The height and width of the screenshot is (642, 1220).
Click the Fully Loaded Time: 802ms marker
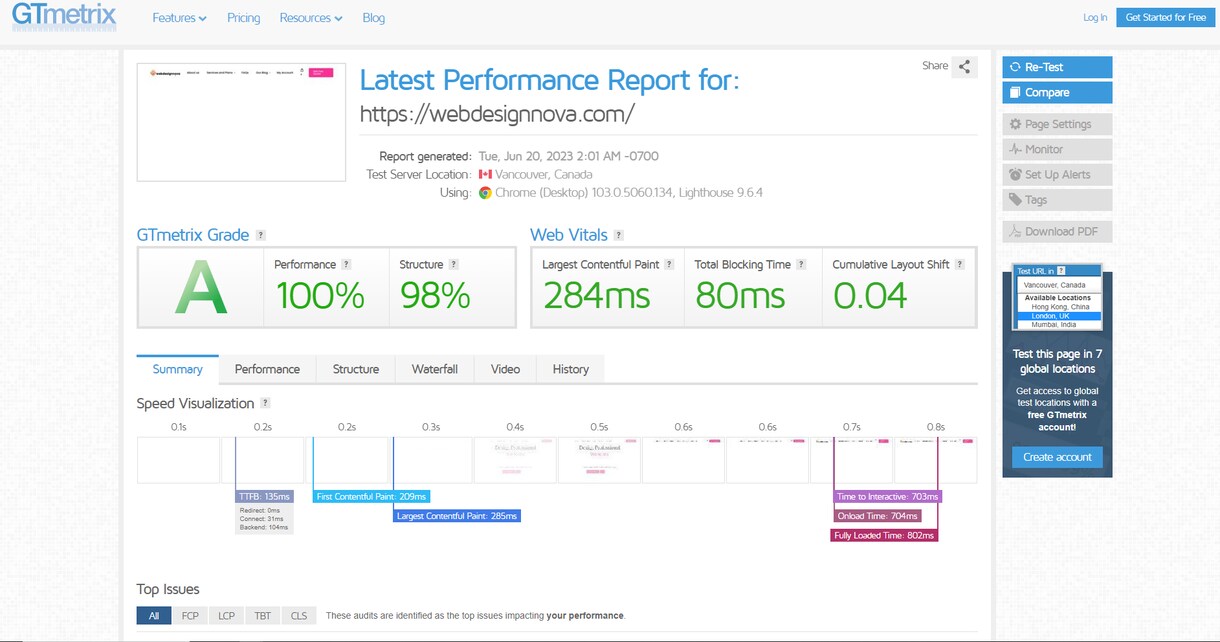884,535
